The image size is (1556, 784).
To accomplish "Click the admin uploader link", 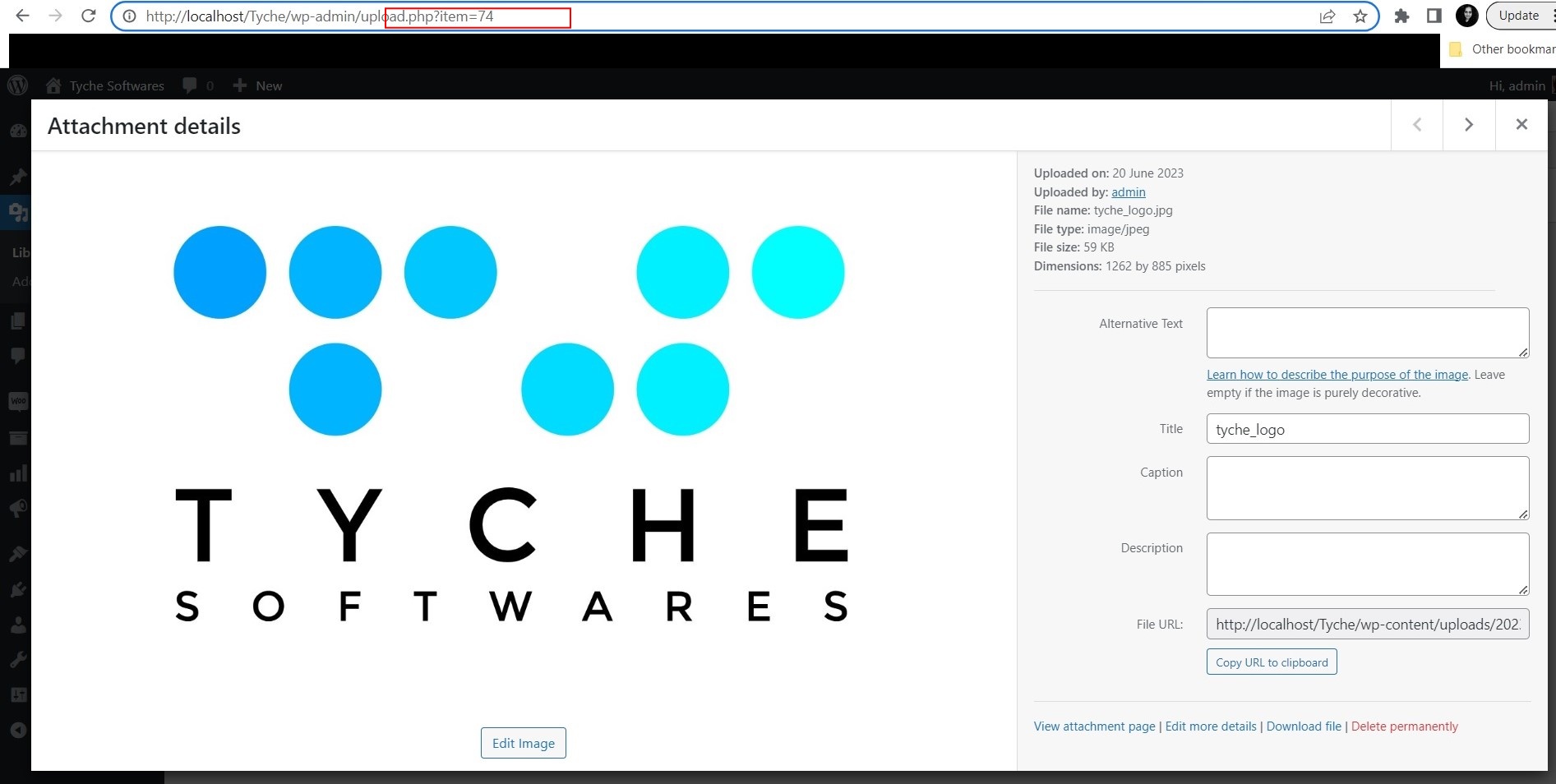I will [x=1128, y=192].
